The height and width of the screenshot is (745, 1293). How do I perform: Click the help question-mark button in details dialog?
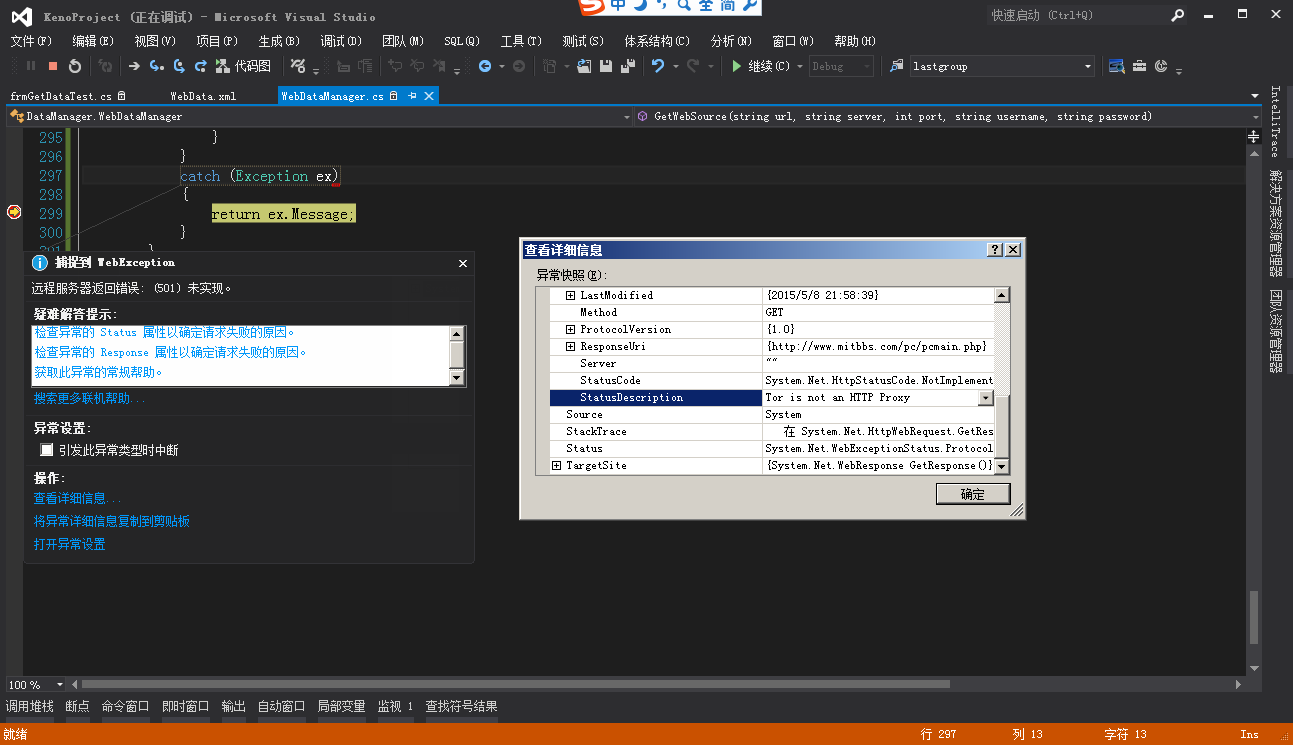coord(995,250)
